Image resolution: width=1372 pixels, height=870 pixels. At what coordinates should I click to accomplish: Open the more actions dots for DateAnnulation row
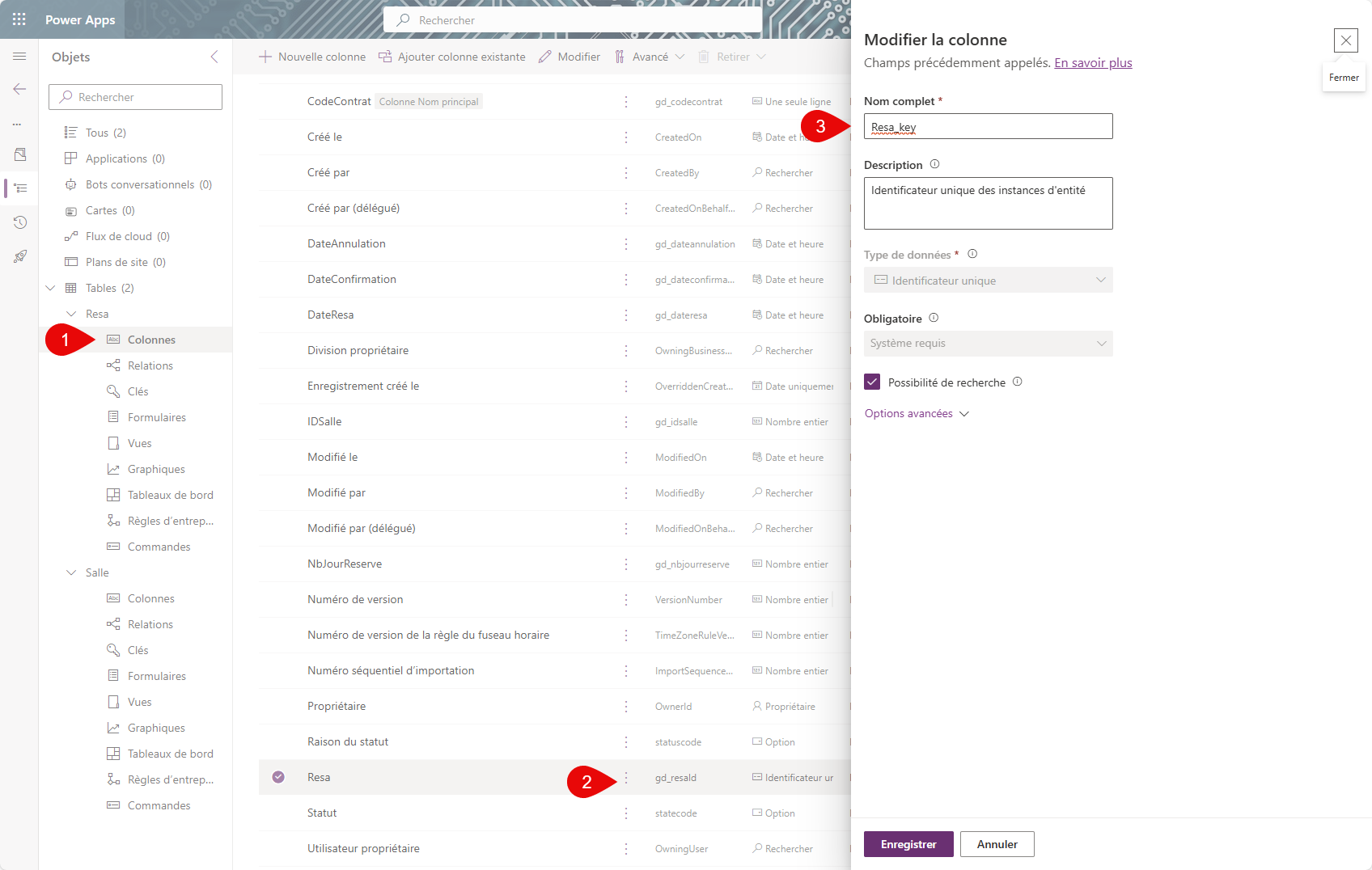[626, 244]
